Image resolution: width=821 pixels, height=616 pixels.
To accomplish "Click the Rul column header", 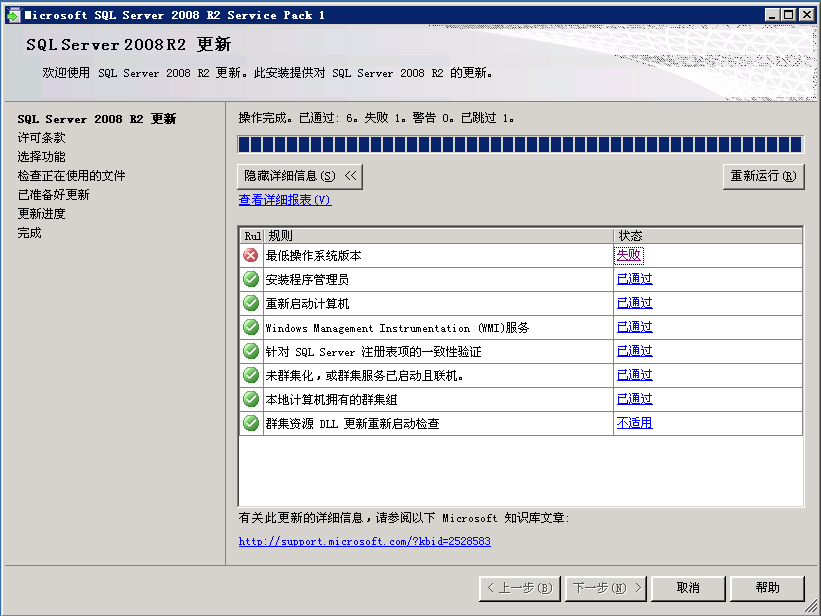I will click(252, 236).
